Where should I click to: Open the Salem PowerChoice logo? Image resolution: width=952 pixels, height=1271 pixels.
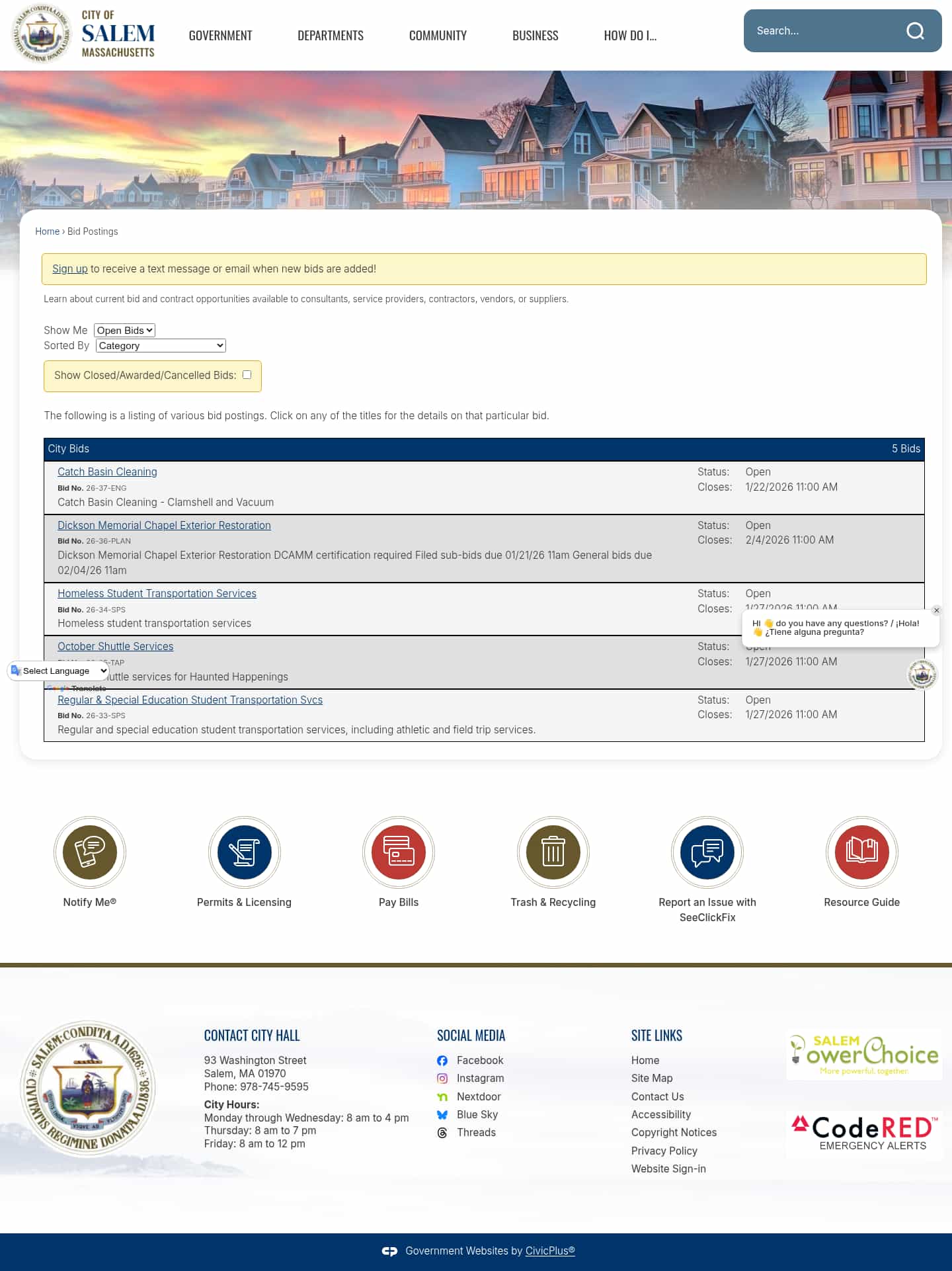click(x=864, y=1055)
